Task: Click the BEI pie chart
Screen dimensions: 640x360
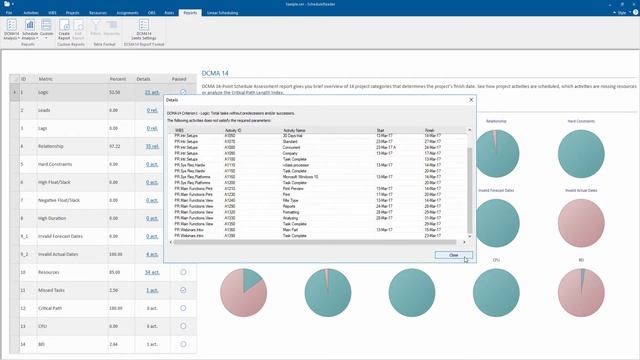Action: (581, 292)
